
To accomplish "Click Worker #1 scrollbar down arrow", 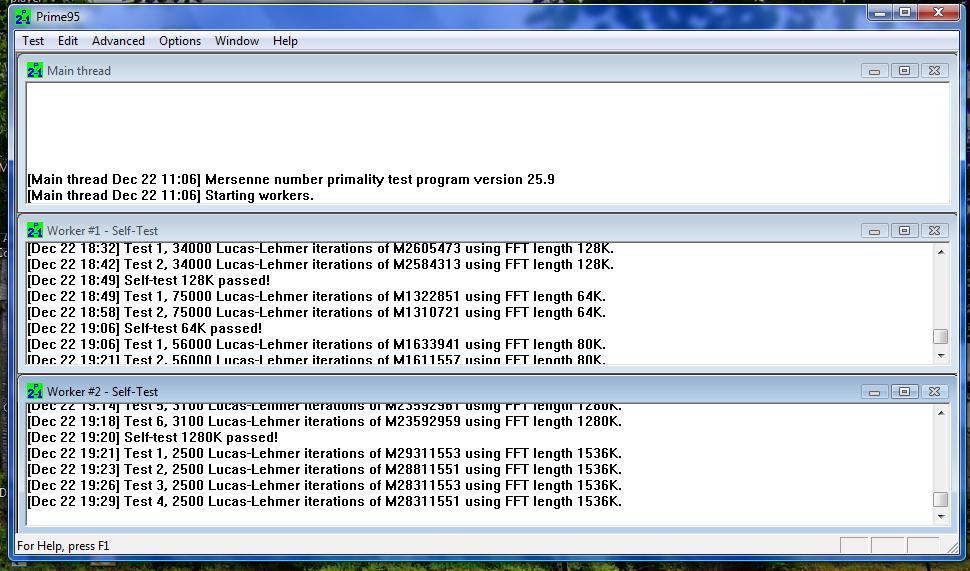I will (941, 356).
